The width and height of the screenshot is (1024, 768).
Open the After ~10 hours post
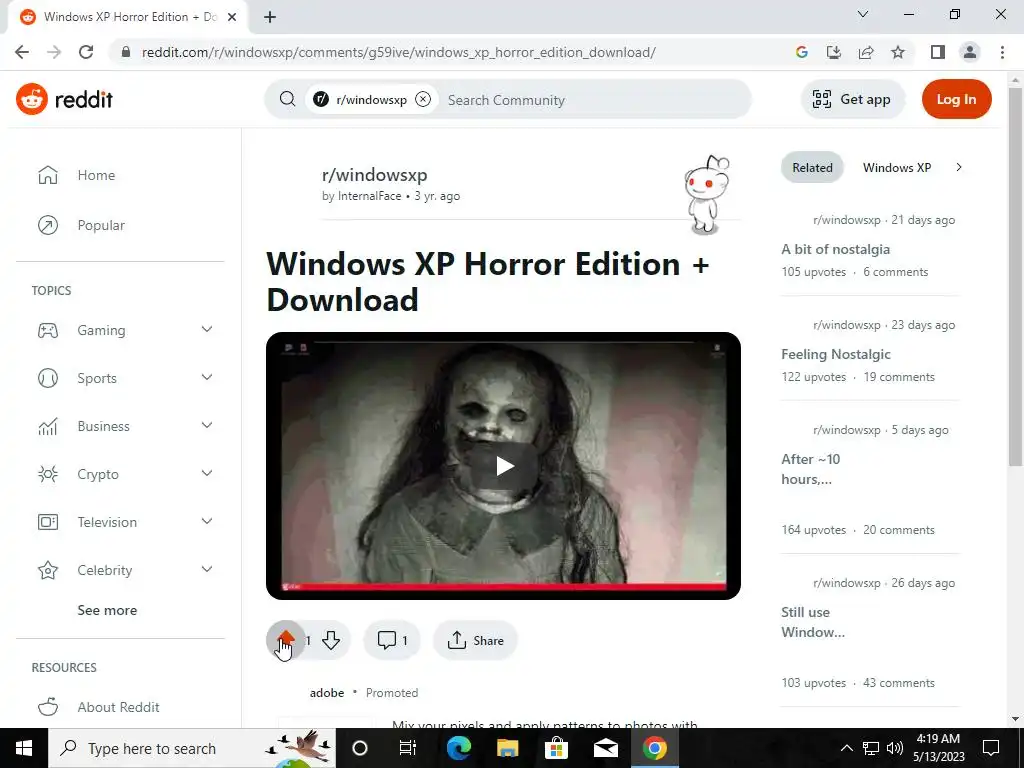[x=810, y=469]
